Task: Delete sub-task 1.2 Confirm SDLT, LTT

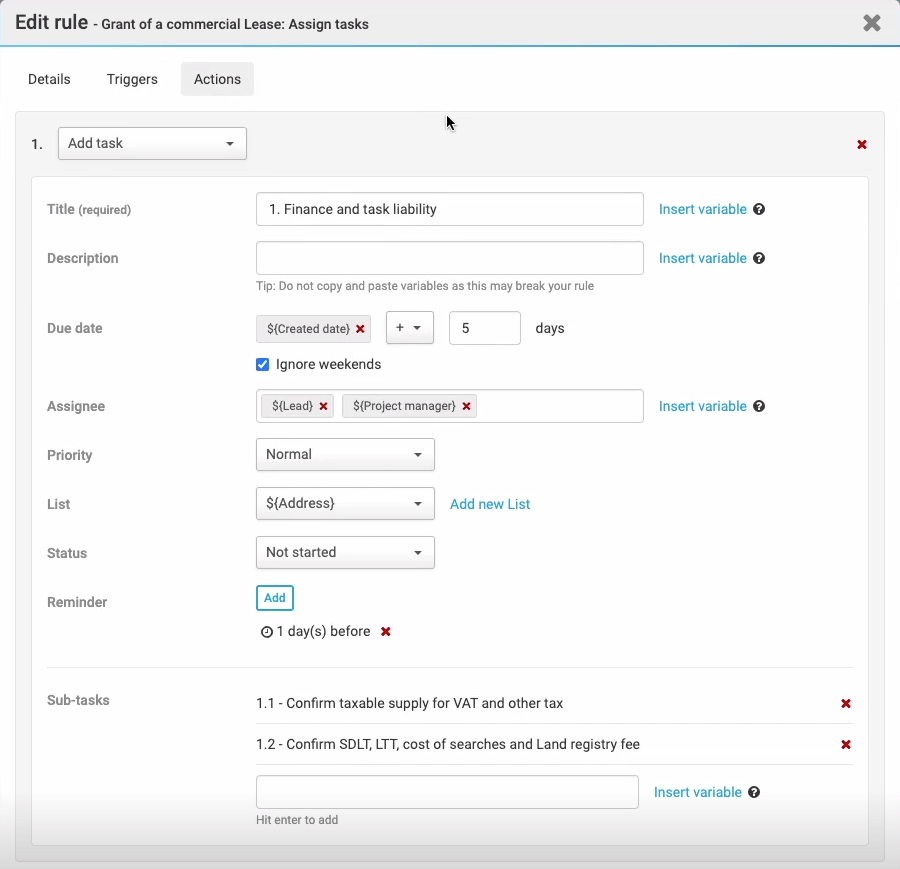Action: tap(846, 745)
